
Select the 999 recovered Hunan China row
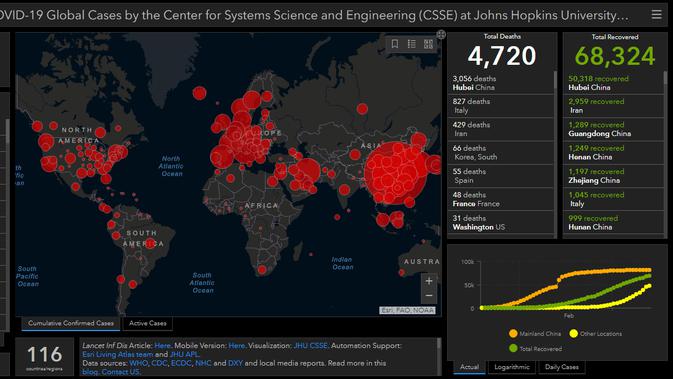point(614,223)
